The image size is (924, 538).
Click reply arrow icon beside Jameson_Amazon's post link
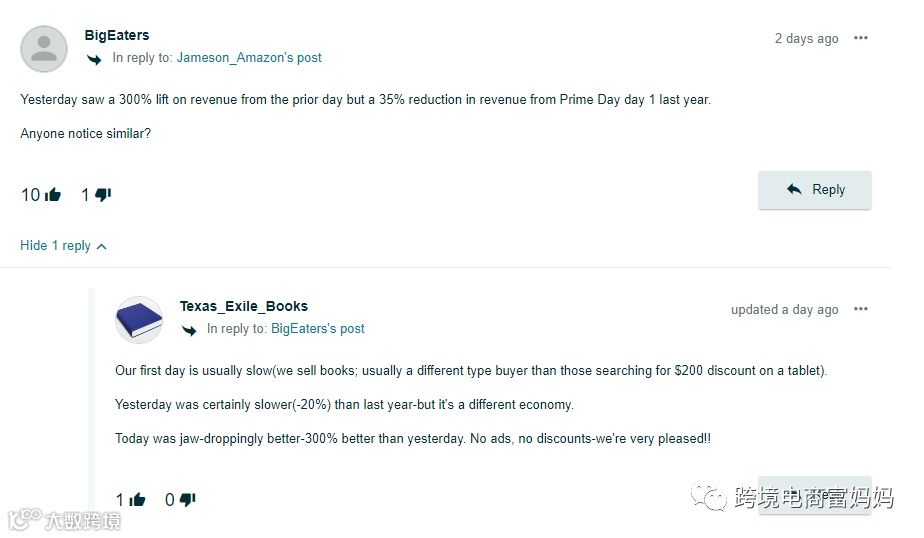[x=95, y=59]
